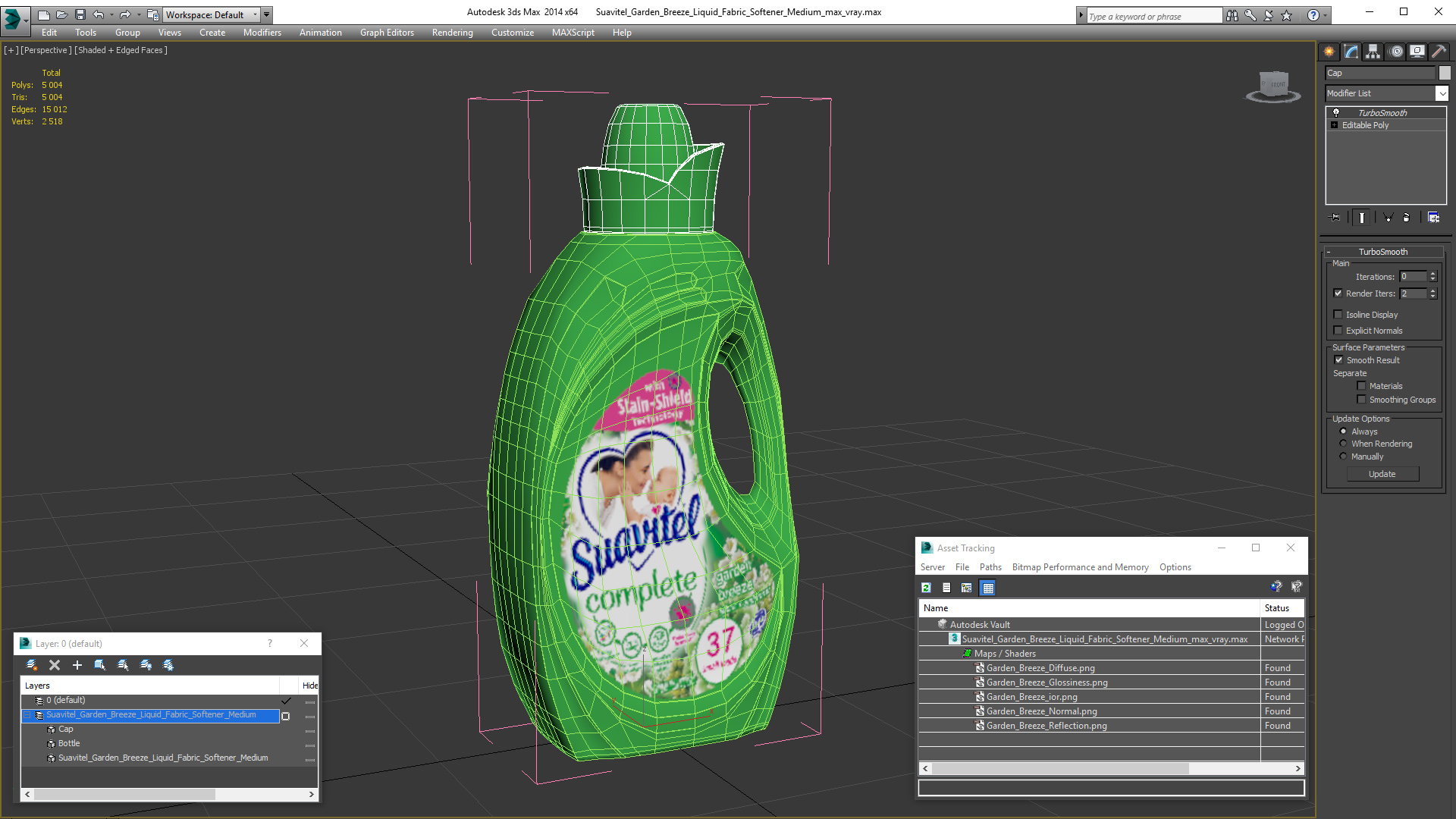Image resolution: width=1456 pixels, height=819 pixels.
Task: Open the redo history dropdown arrow
Action: pos(138,14)
